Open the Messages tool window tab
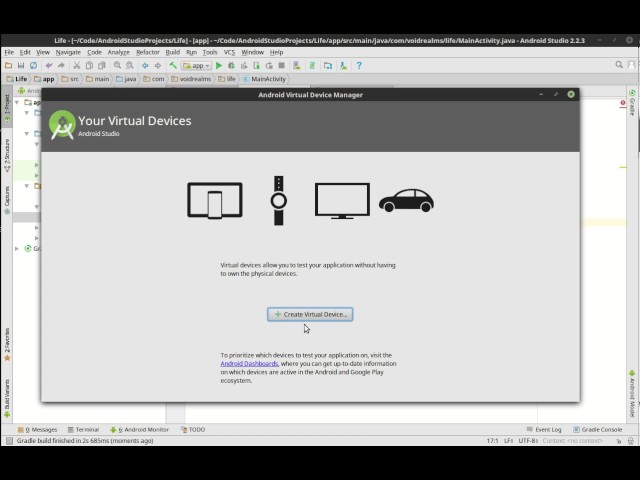The height and width of the screenshot is (480, 640). click(38, 429)
